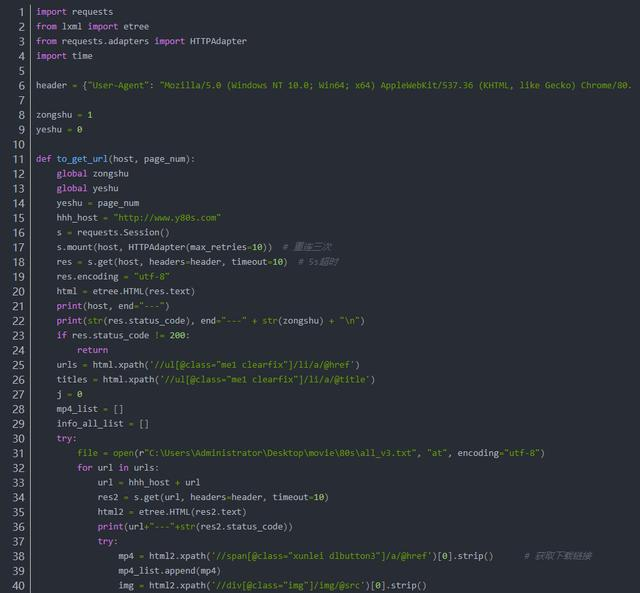Click the 'try:' keyword on line 30
Image resolution: width=640 pixels, height=593 pixels.
point(67,438)
